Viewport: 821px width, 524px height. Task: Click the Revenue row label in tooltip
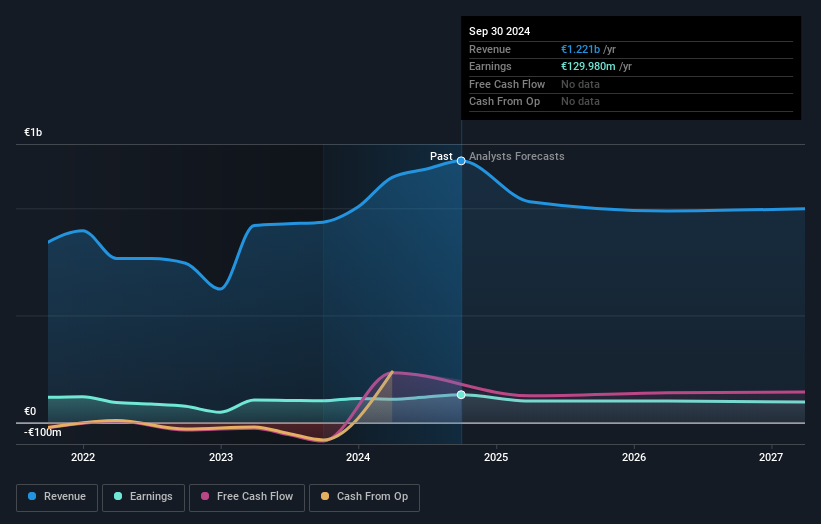click(x=490, y=49)
